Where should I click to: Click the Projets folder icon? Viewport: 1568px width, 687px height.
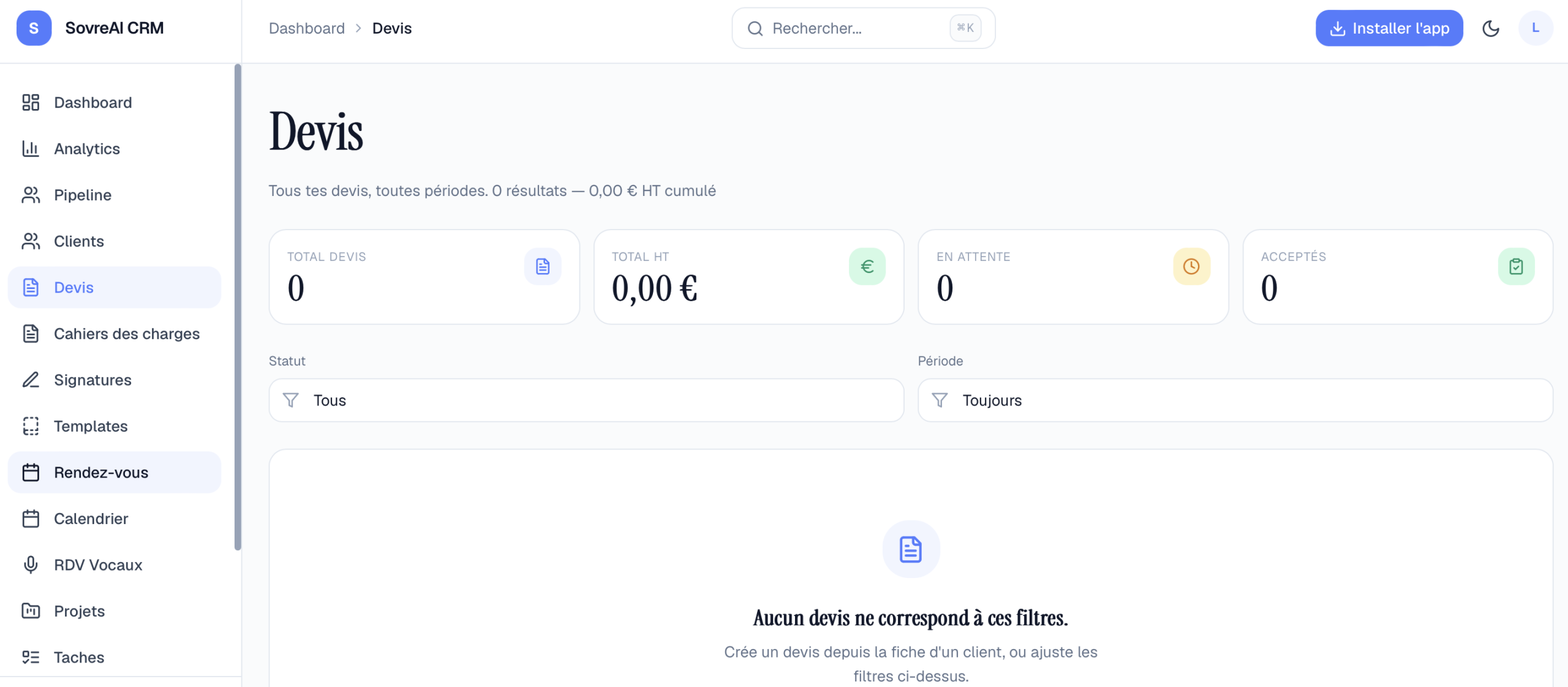click(31, 611)
